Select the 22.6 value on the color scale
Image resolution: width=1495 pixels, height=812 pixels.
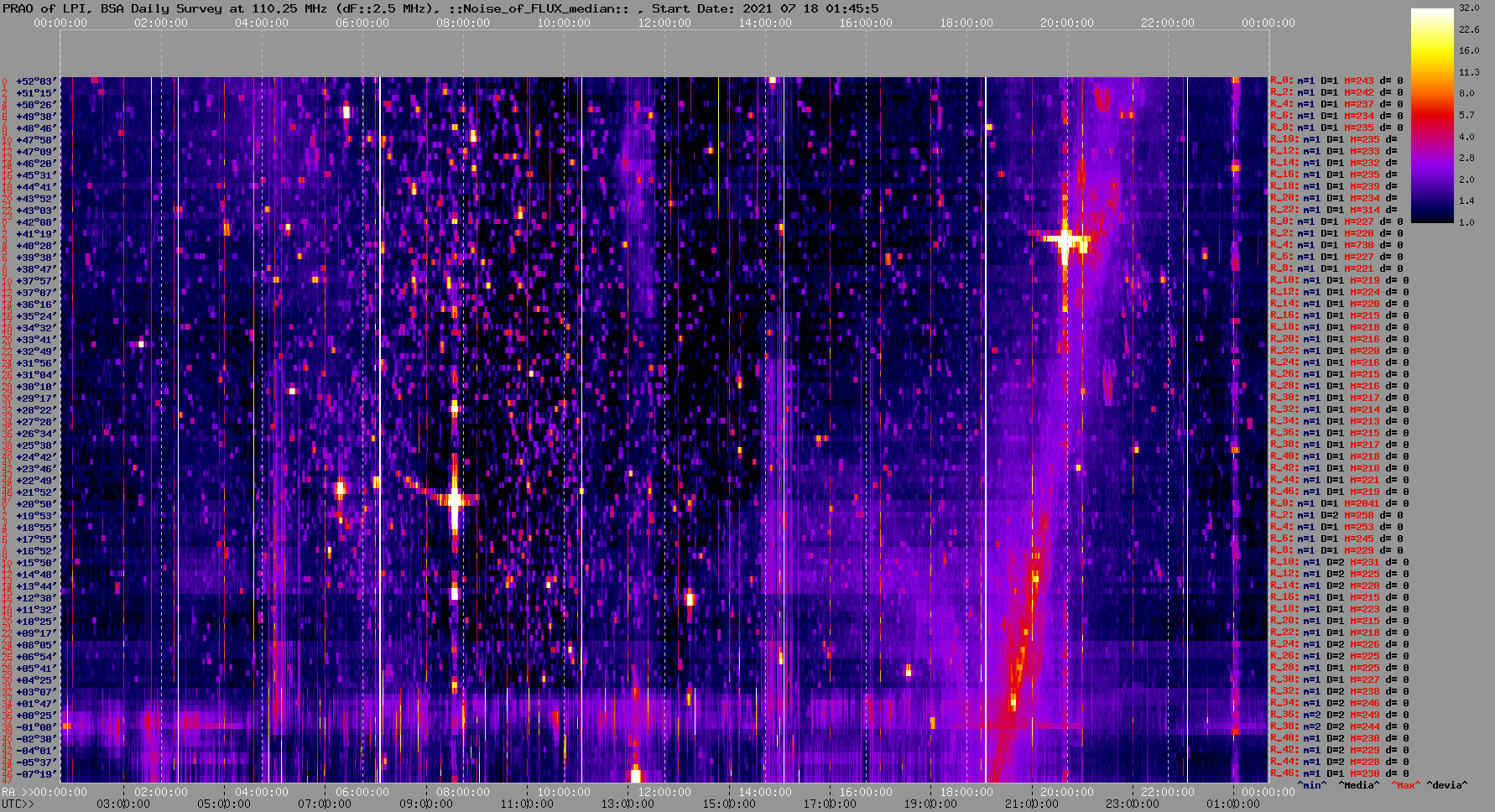pos(1468,29)
